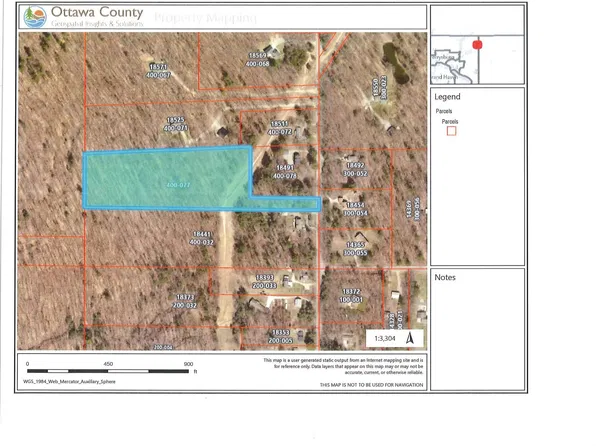The height and width of the screenshot is (446, 596).
Task: Click the map scale '1:3,304' label
Action: (385, 338)
